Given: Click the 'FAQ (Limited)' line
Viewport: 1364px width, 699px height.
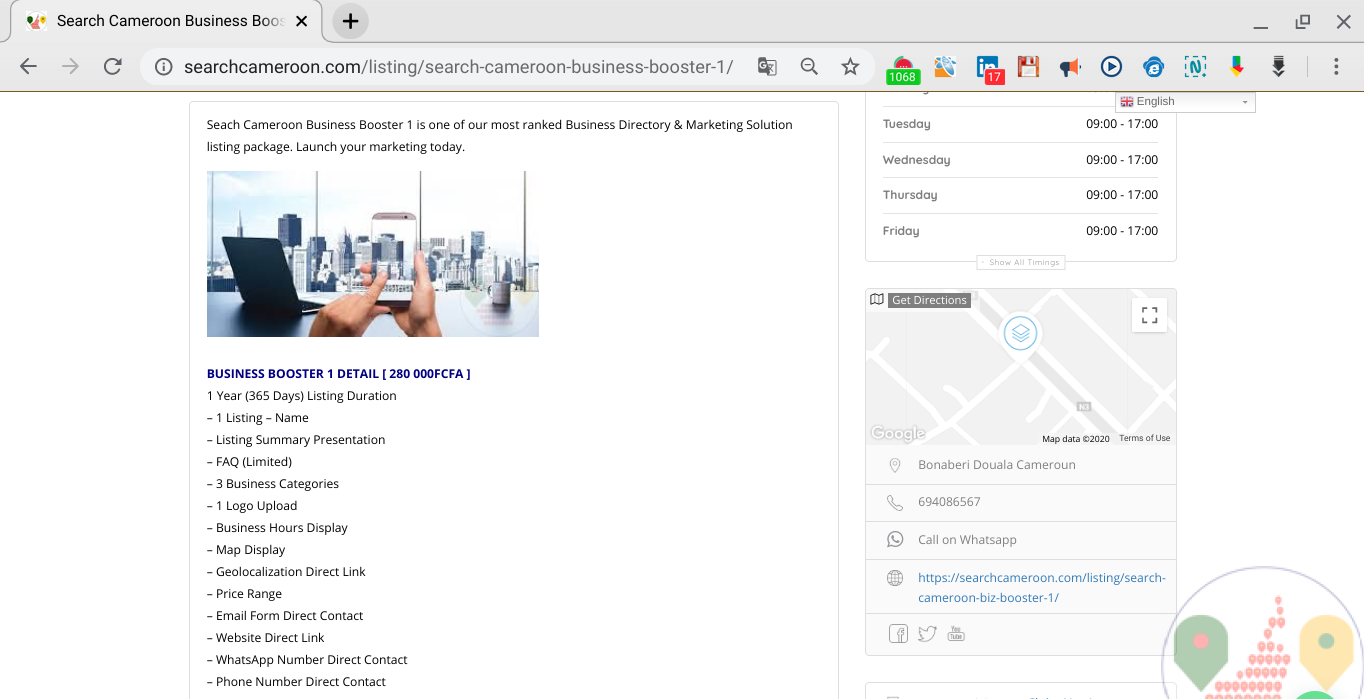Looking at the screenshot, I should (x=249, y=462).
